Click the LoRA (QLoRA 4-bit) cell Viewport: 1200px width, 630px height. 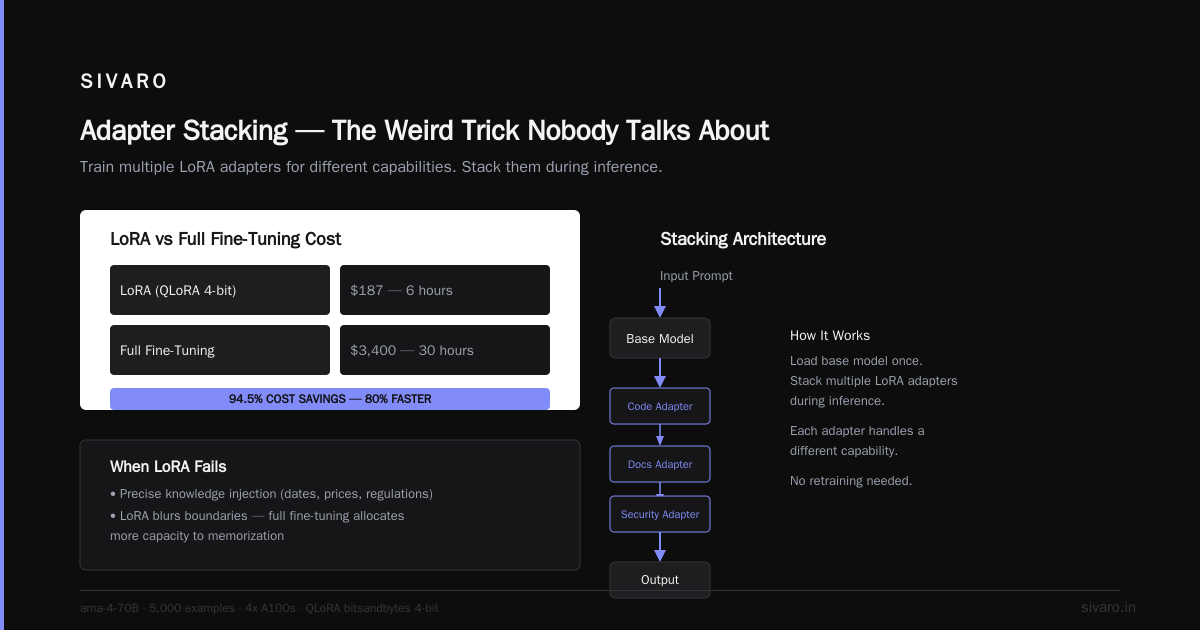tap(220, 290)
